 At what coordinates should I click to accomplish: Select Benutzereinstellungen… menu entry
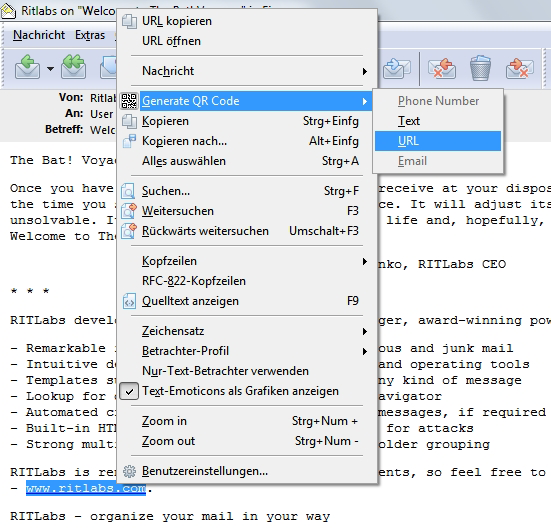246,471
